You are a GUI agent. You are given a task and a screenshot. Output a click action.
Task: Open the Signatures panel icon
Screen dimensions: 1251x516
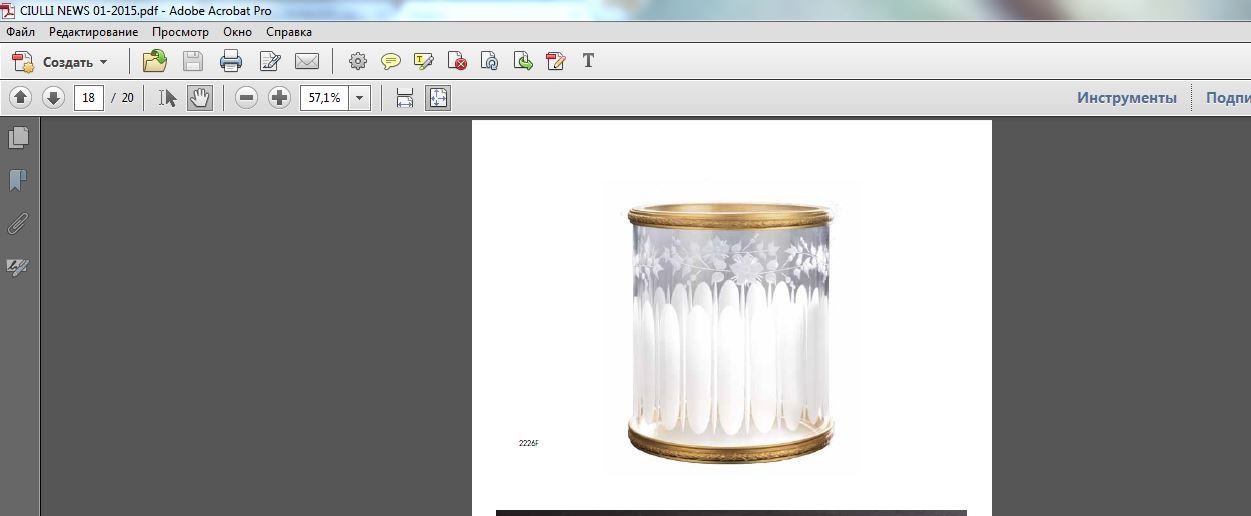pyautogui.click(x=18, y=267)
